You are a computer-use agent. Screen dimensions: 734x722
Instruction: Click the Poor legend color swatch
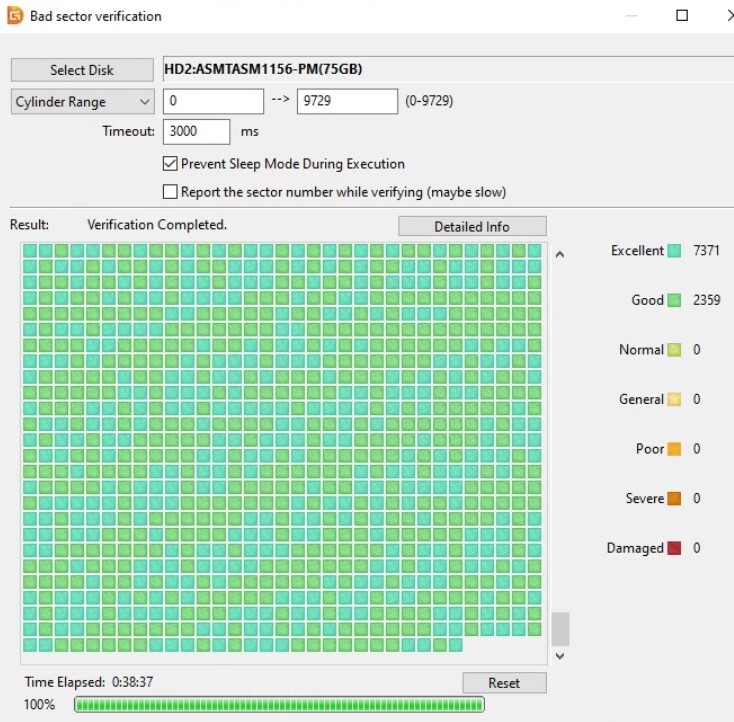pyautogui.click(x=674, y=449)
